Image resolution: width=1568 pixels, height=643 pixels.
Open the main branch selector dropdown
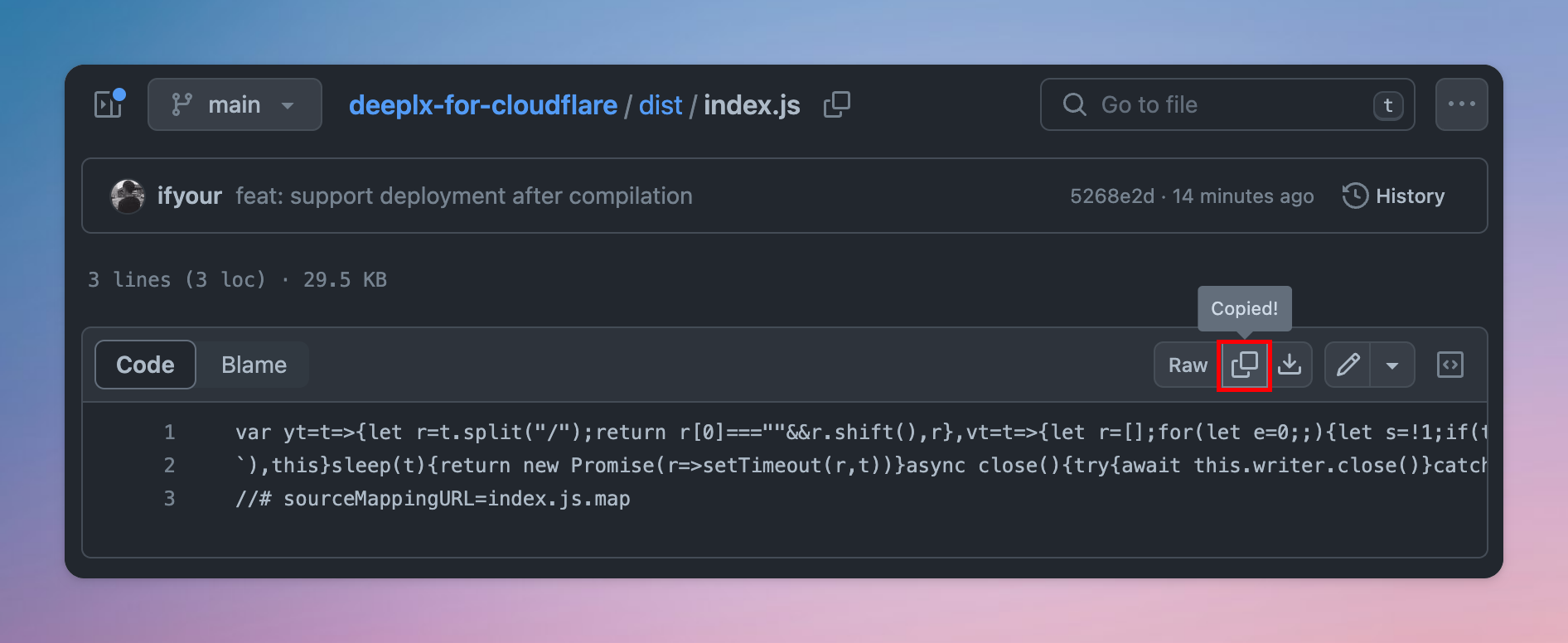click(235, 104)
